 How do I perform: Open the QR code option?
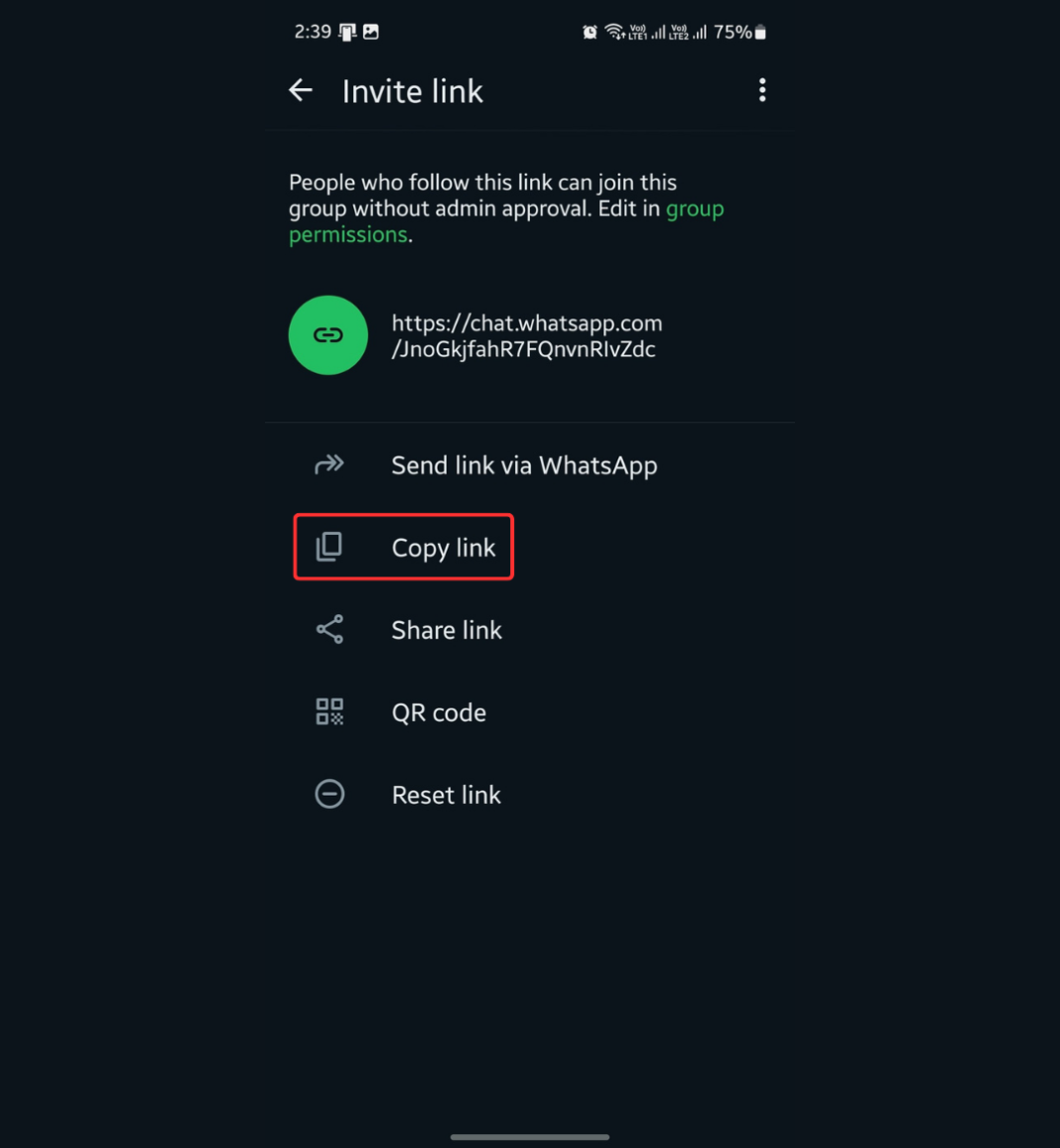439,712
